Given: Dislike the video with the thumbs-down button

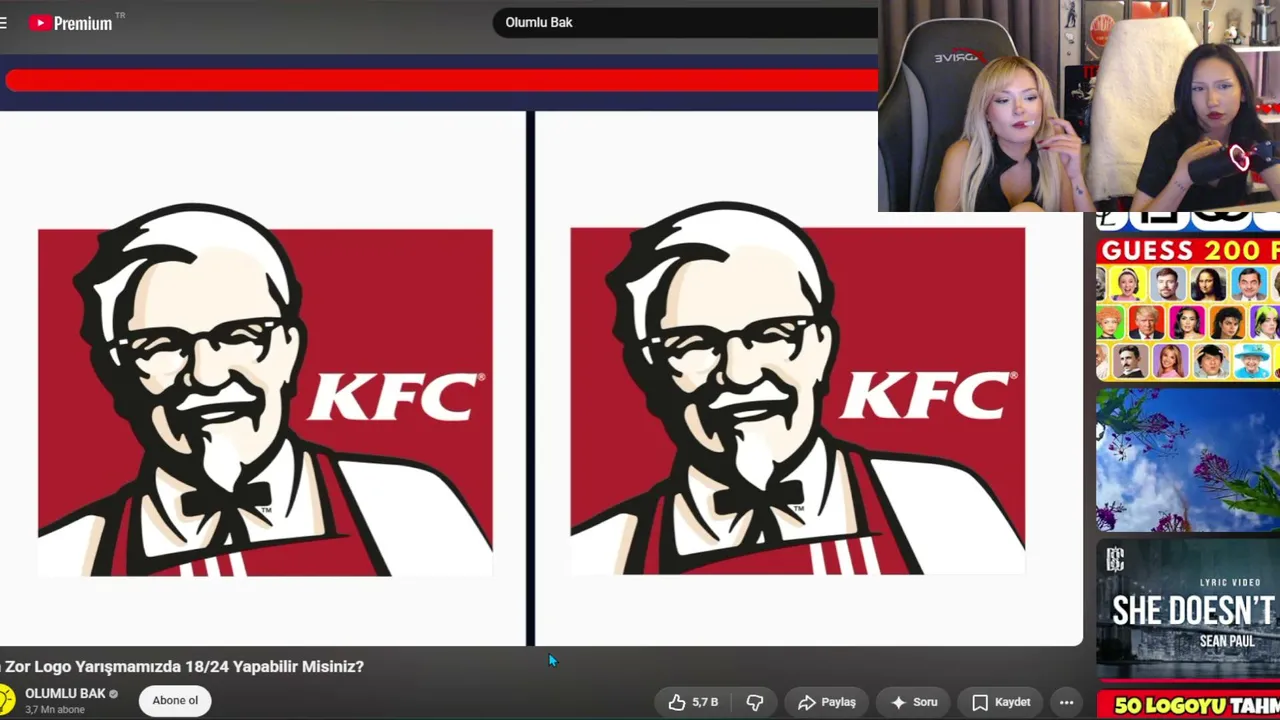Looking at the screenshot, I should tap(756, 702).
